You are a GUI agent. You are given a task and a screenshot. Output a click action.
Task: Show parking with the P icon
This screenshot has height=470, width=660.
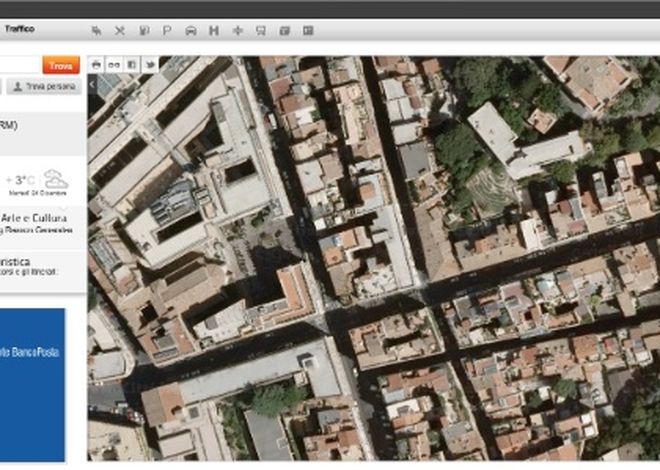167,31
